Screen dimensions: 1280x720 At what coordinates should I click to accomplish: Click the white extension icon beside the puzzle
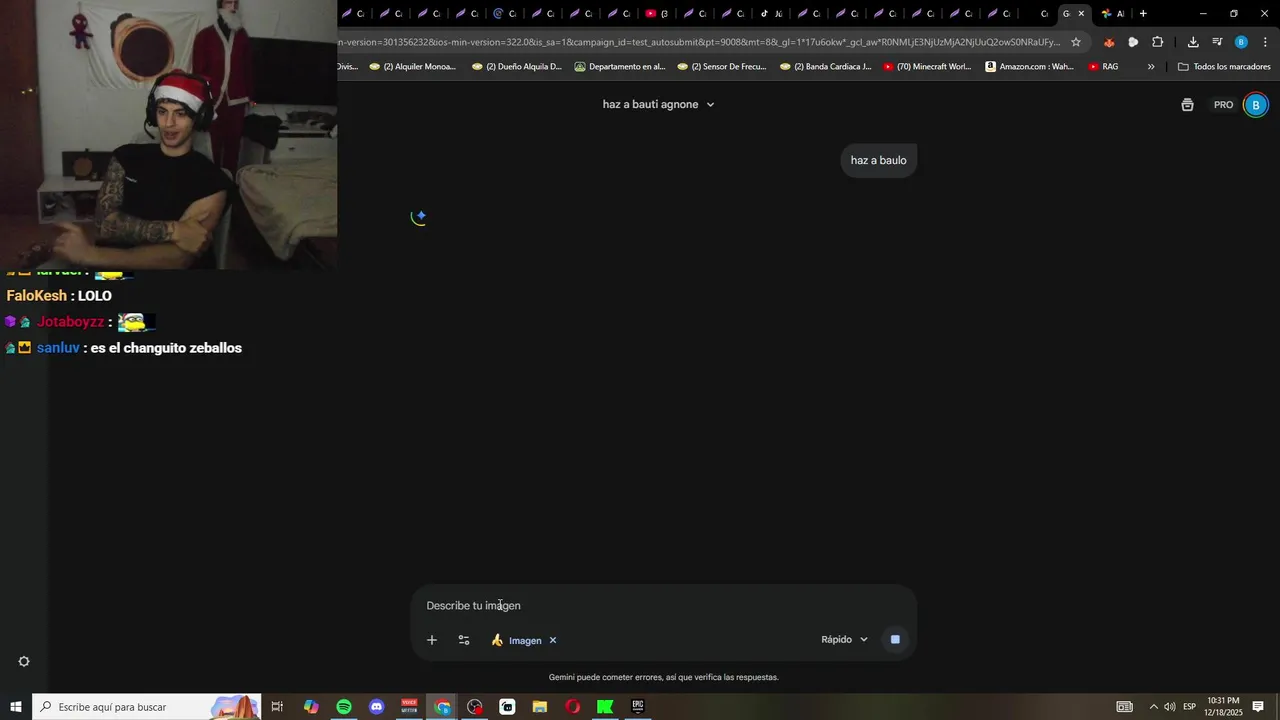[1133, 42]
